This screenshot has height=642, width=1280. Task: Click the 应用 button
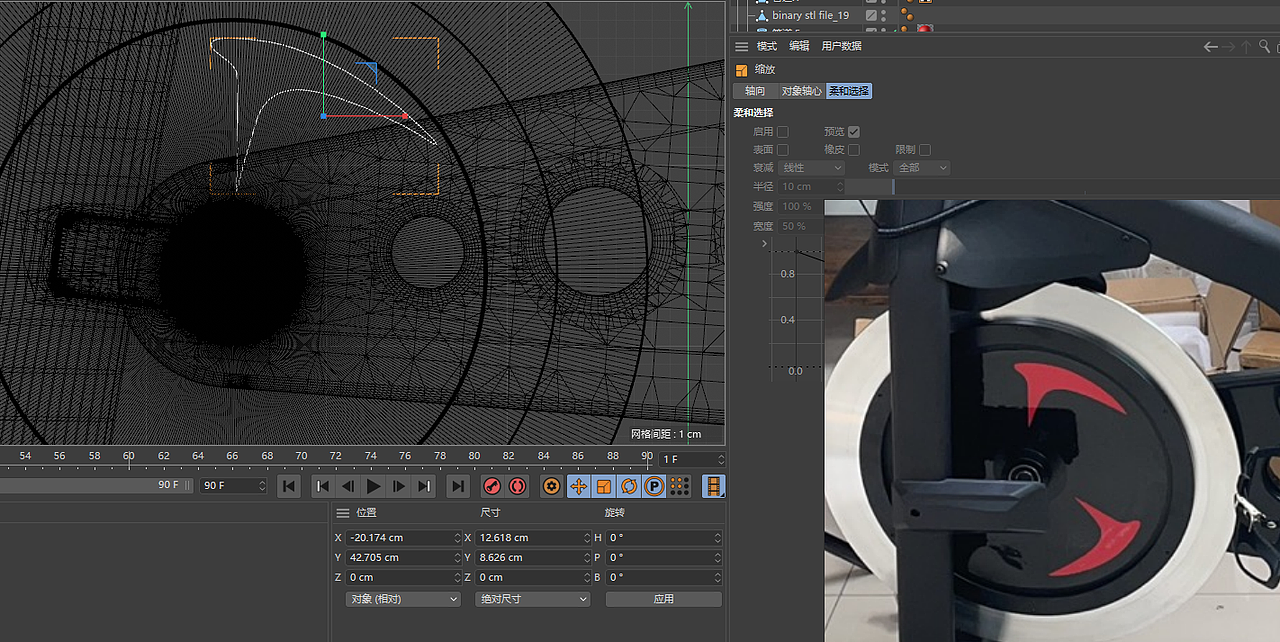(663, 599)
